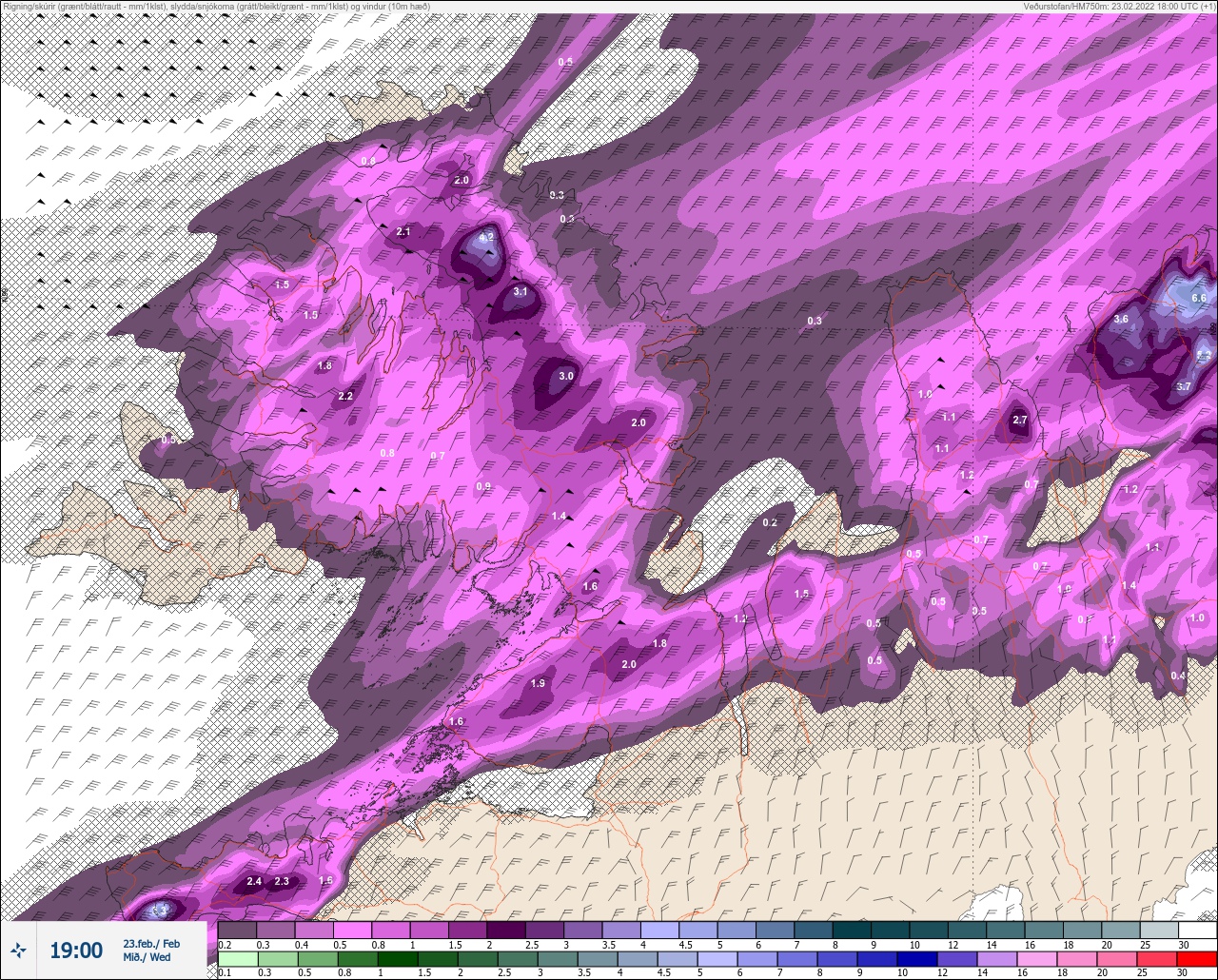The image size is (1218, 980).
Task: Select the red swatch ending the lower legend row
Action: [1197, 959]
